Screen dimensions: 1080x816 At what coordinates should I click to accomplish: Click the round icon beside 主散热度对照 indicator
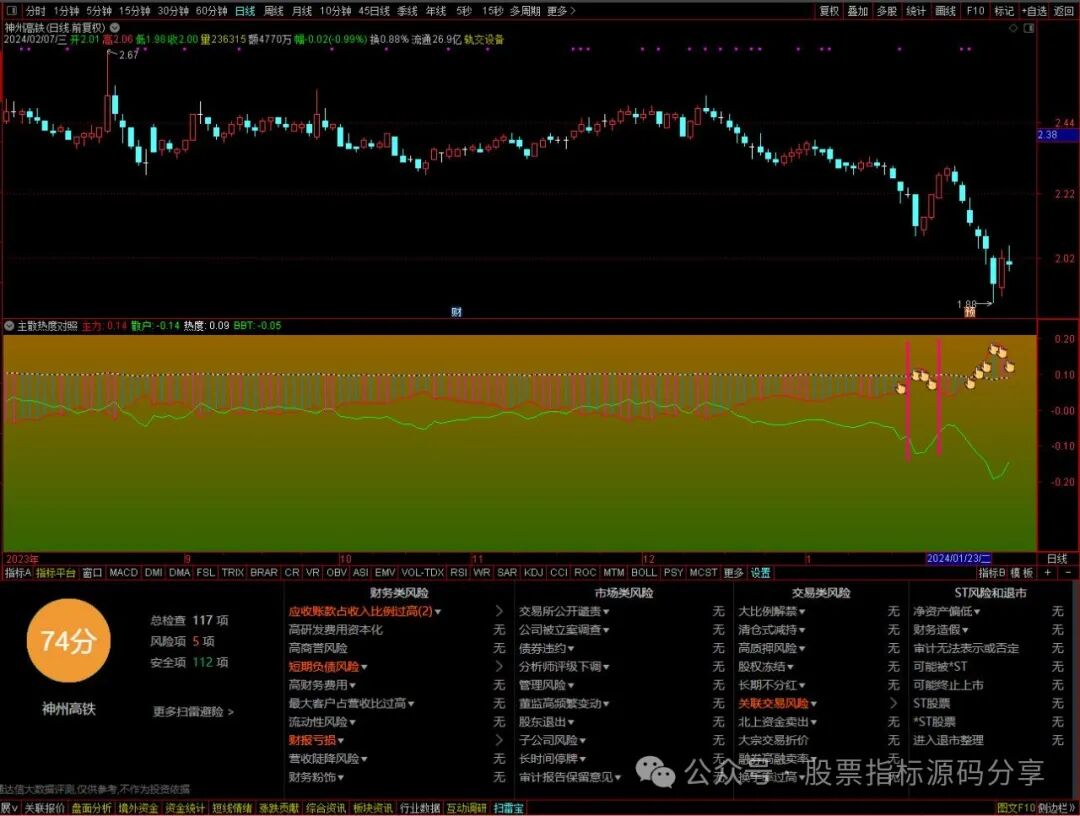[10, 326]
